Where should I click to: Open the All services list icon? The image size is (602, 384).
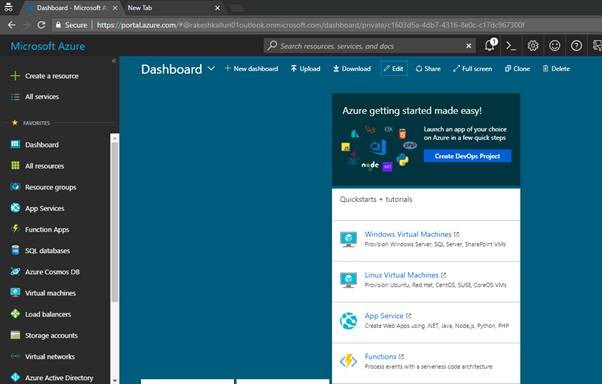pyautogui.click(x=15, y=97)
